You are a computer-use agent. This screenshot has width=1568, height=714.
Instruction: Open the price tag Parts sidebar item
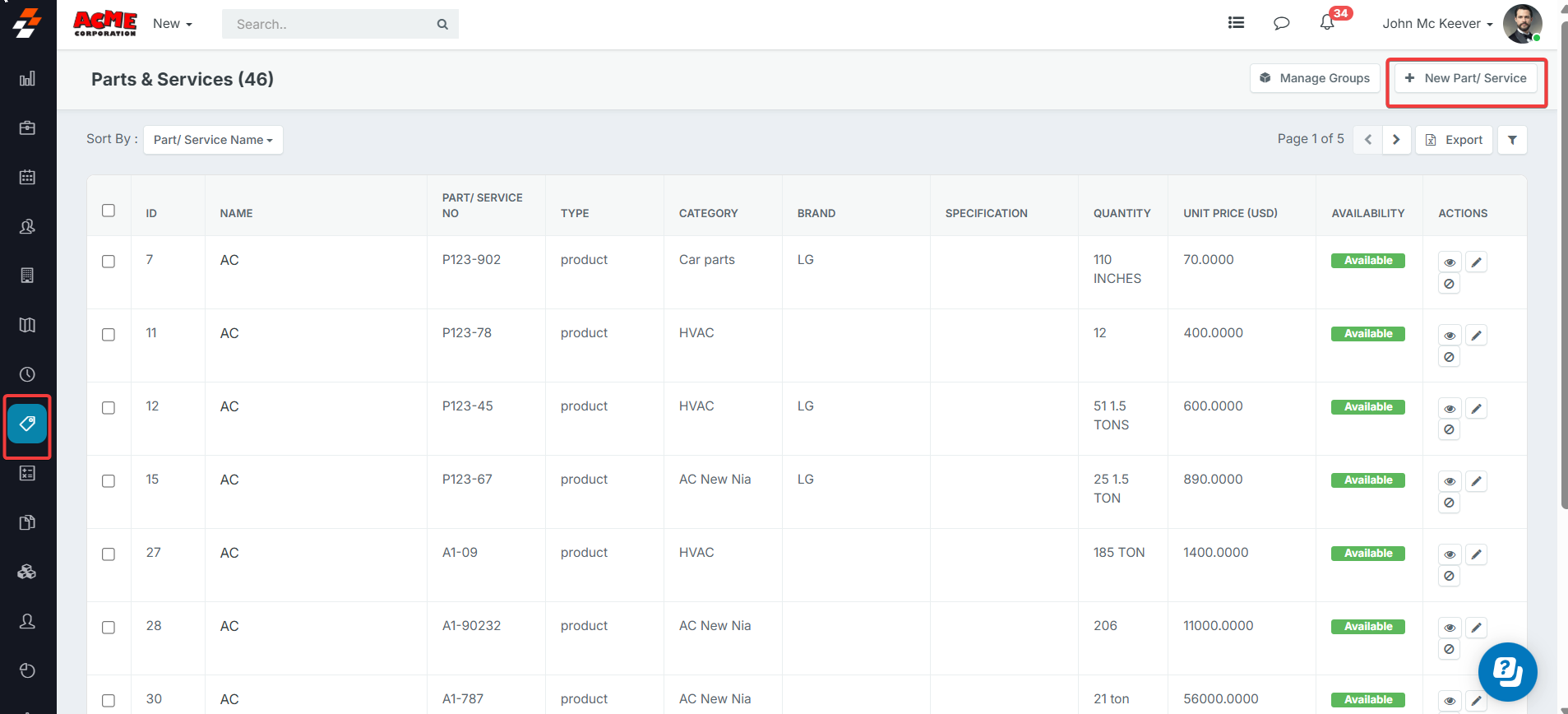[27, 424]
